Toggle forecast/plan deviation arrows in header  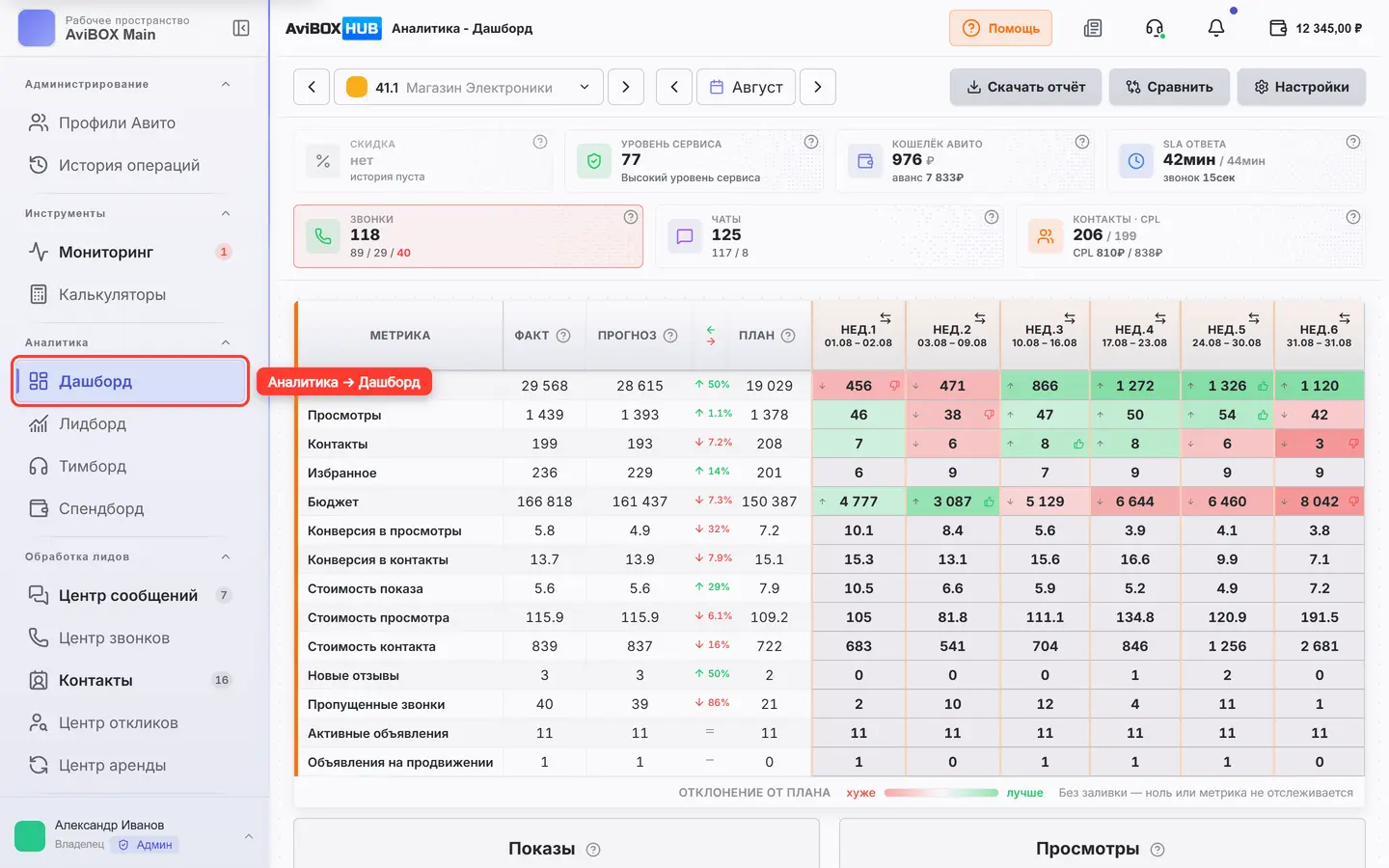pos(711,335)
